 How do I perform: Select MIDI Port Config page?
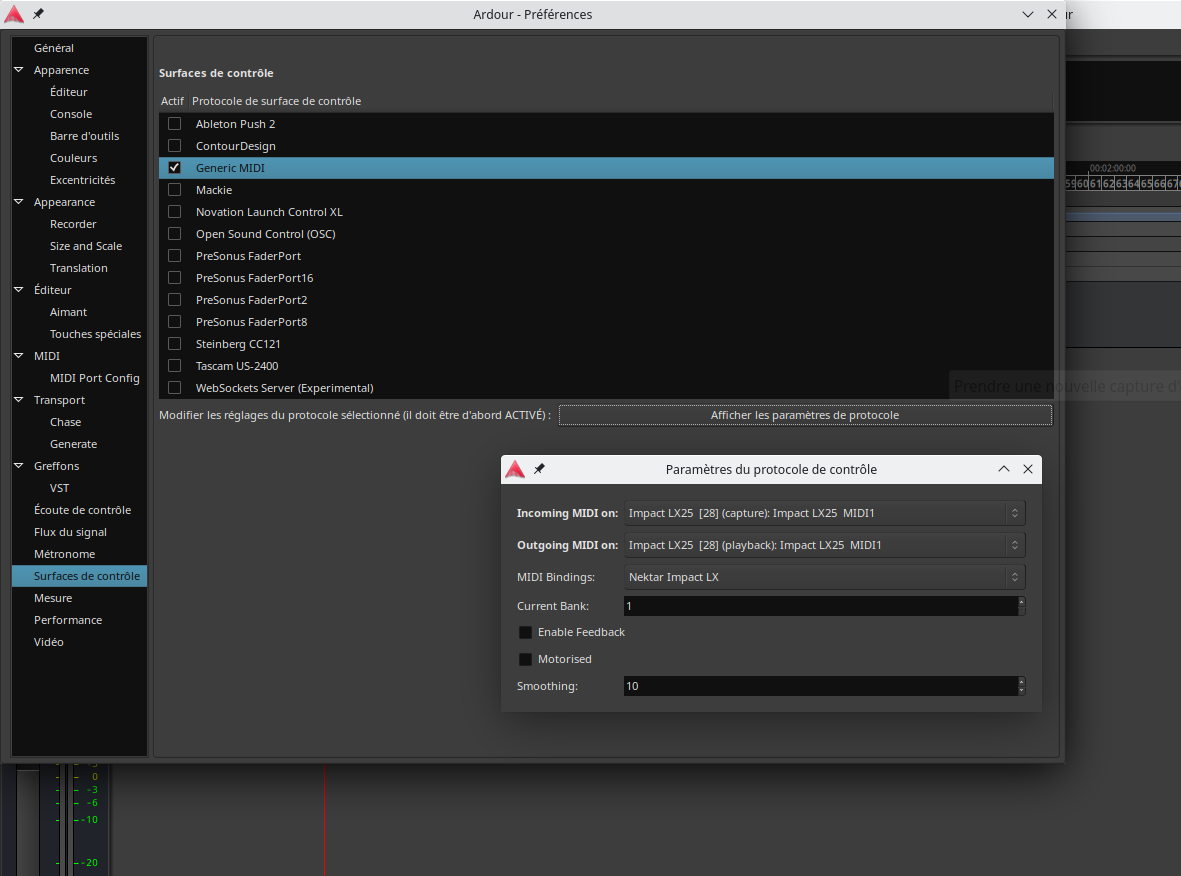tap(94, 378)
